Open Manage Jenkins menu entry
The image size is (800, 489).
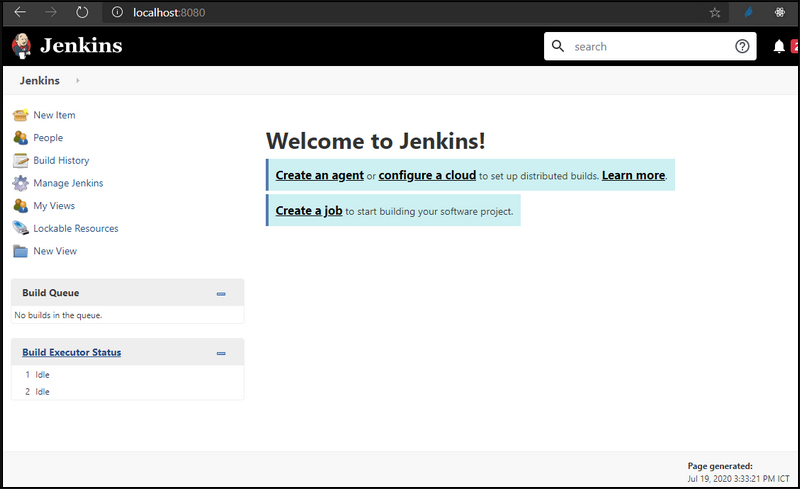pyautogui.click(x=68, y=183)
